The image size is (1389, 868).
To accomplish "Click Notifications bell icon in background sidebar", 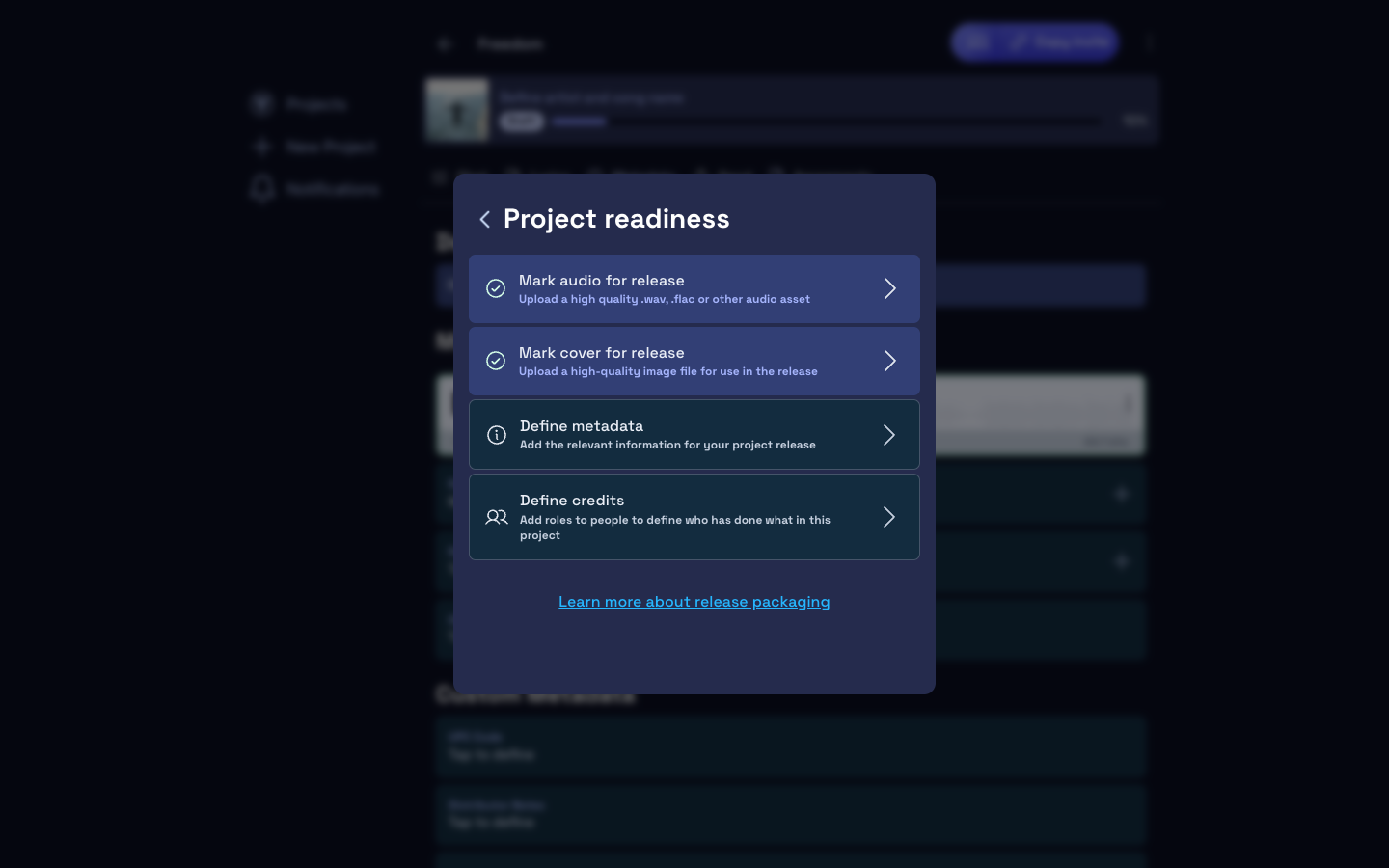I will coord(262,189).
